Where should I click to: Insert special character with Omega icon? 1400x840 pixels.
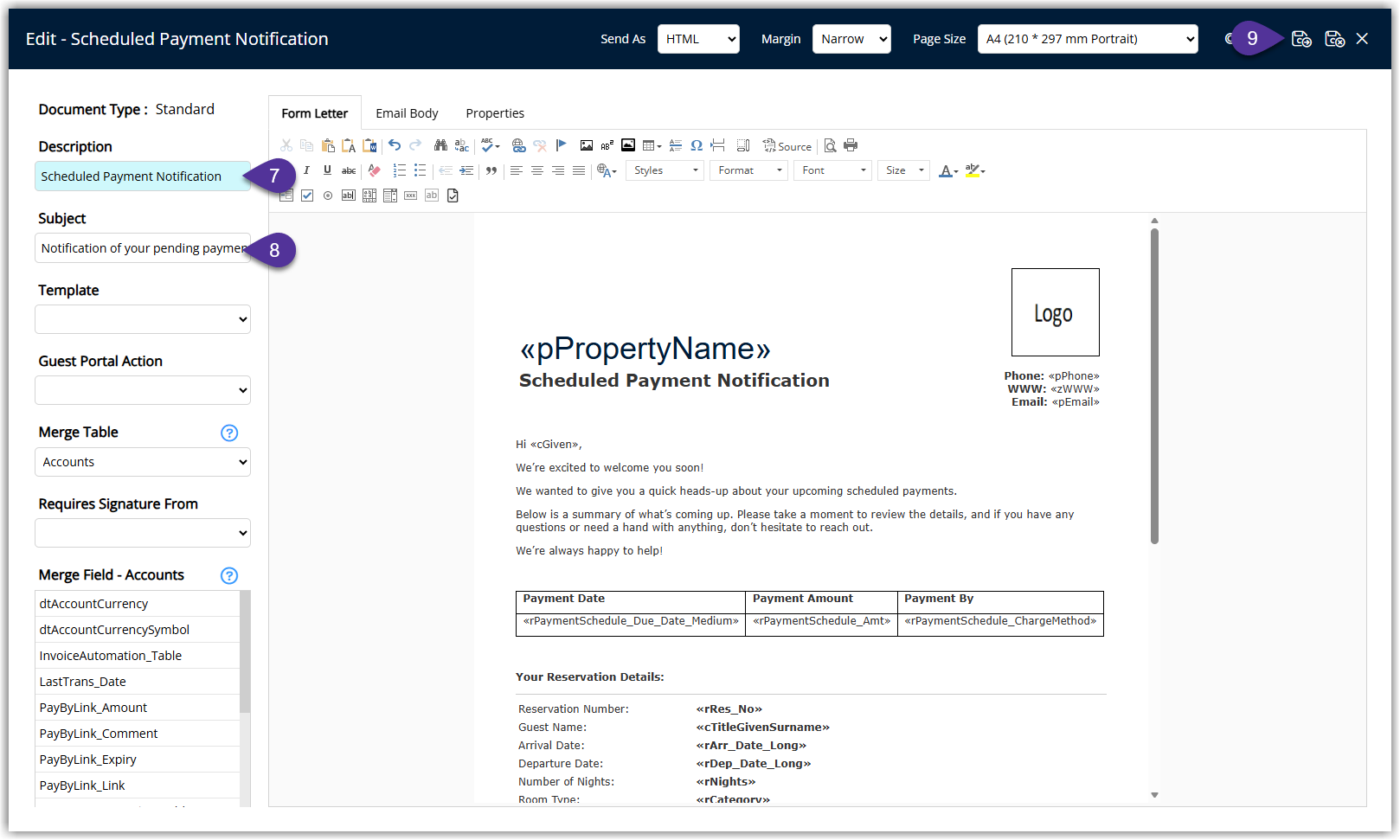click(697, 145)
